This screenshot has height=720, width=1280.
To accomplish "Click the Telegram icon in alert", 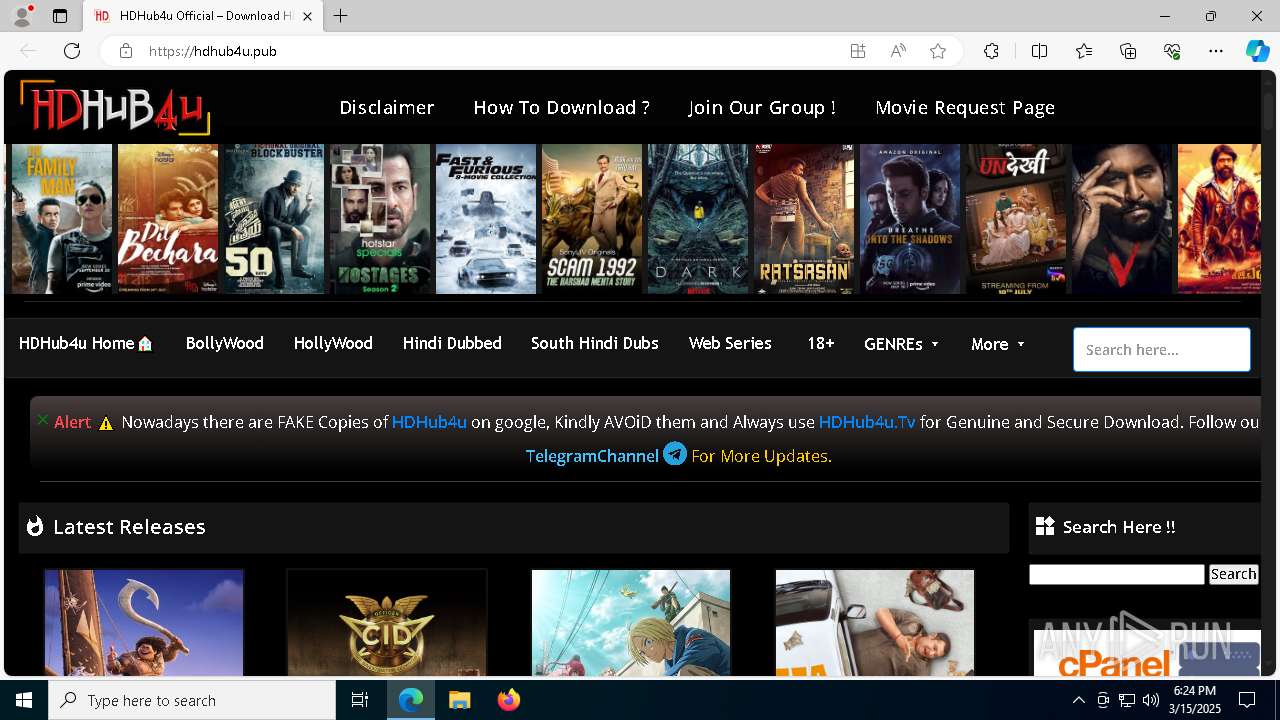I will click(675, 454).
